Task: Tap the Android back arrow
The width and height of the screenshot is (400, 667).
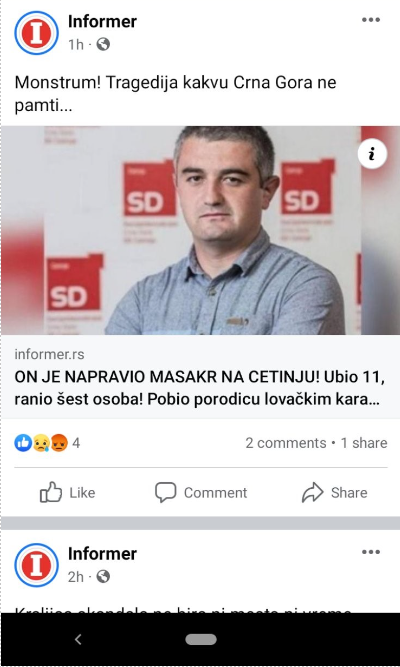Action: click(78, 639)
